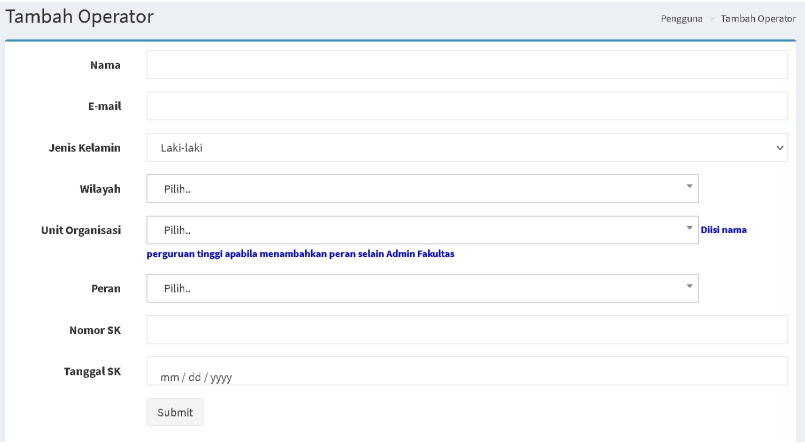Click the Tambah Operator breadcrumb
The width and height of the screenshot is (805, 445).
[x=758, y=18]
